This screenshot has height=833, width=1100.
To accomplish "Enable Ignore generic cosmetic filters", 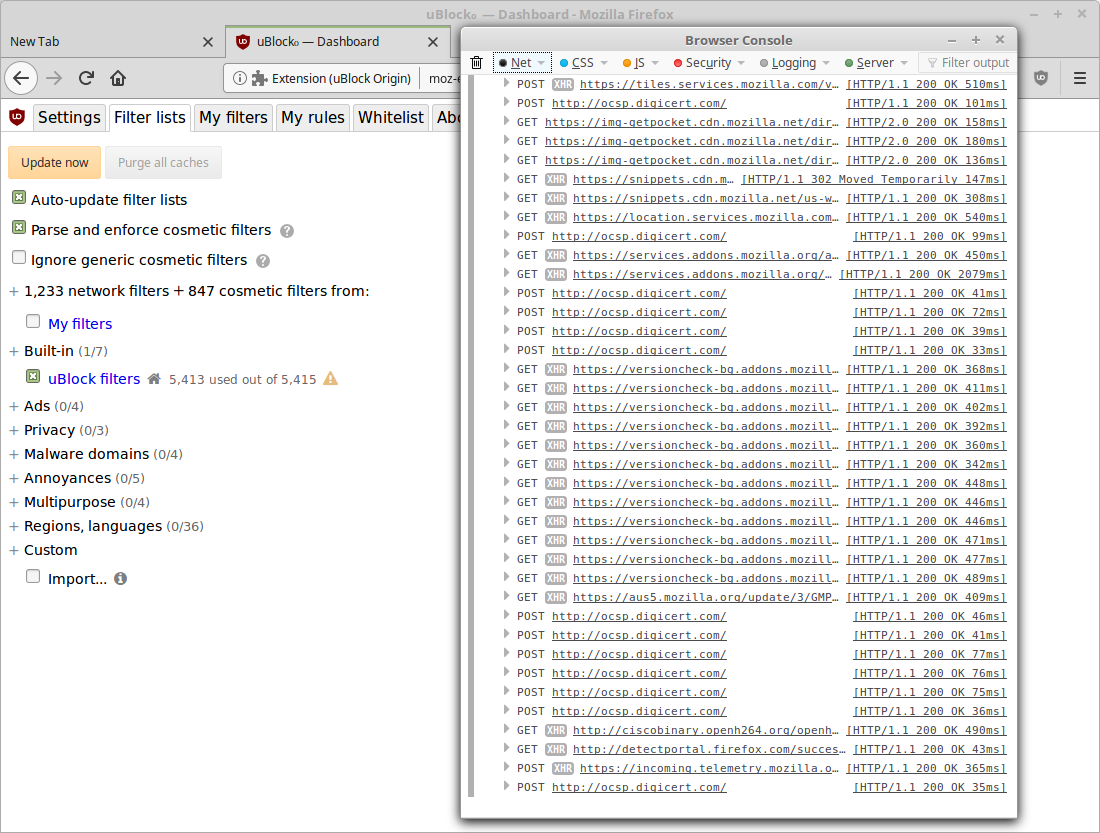I will pyautogui.click(x=18, y=255).
